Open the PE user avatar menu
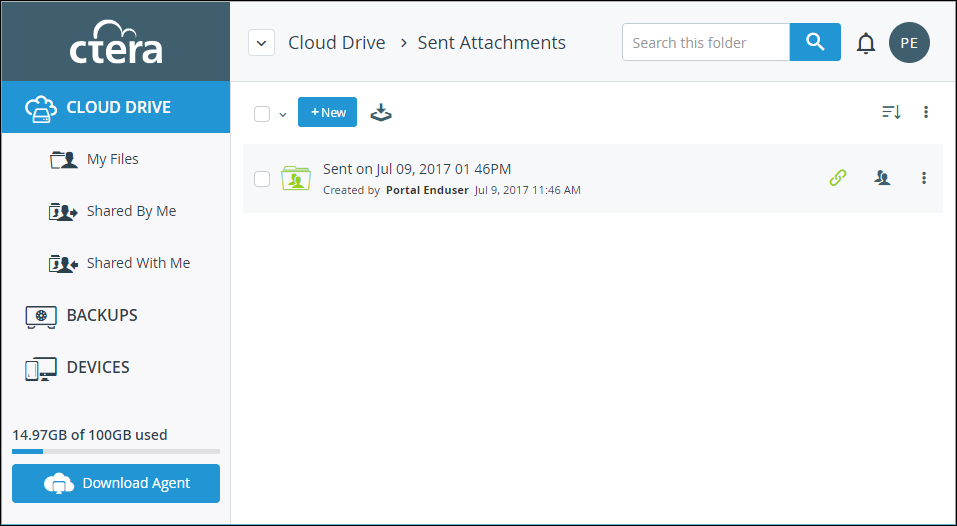The image size is (957, 526). 909,43
